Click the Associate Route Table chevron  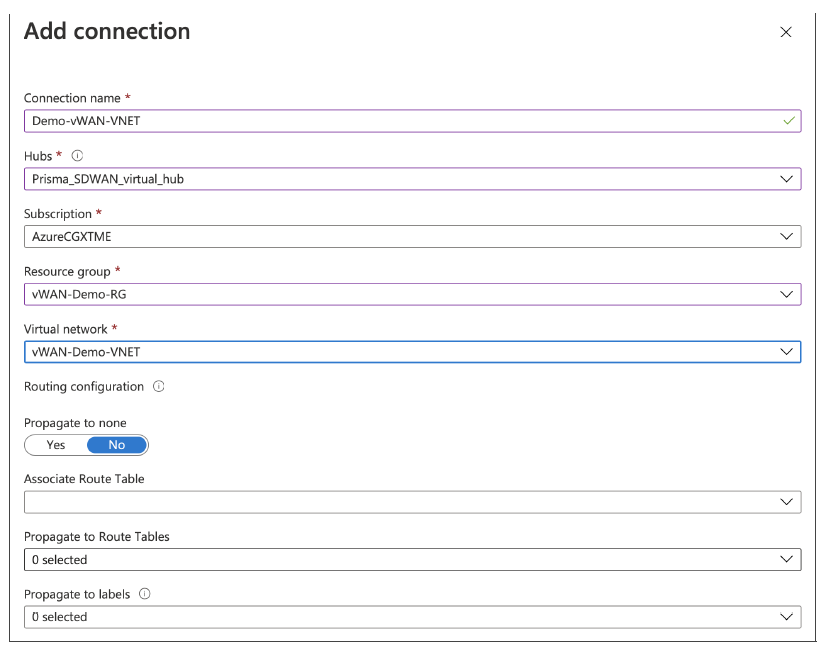(787, 502)
